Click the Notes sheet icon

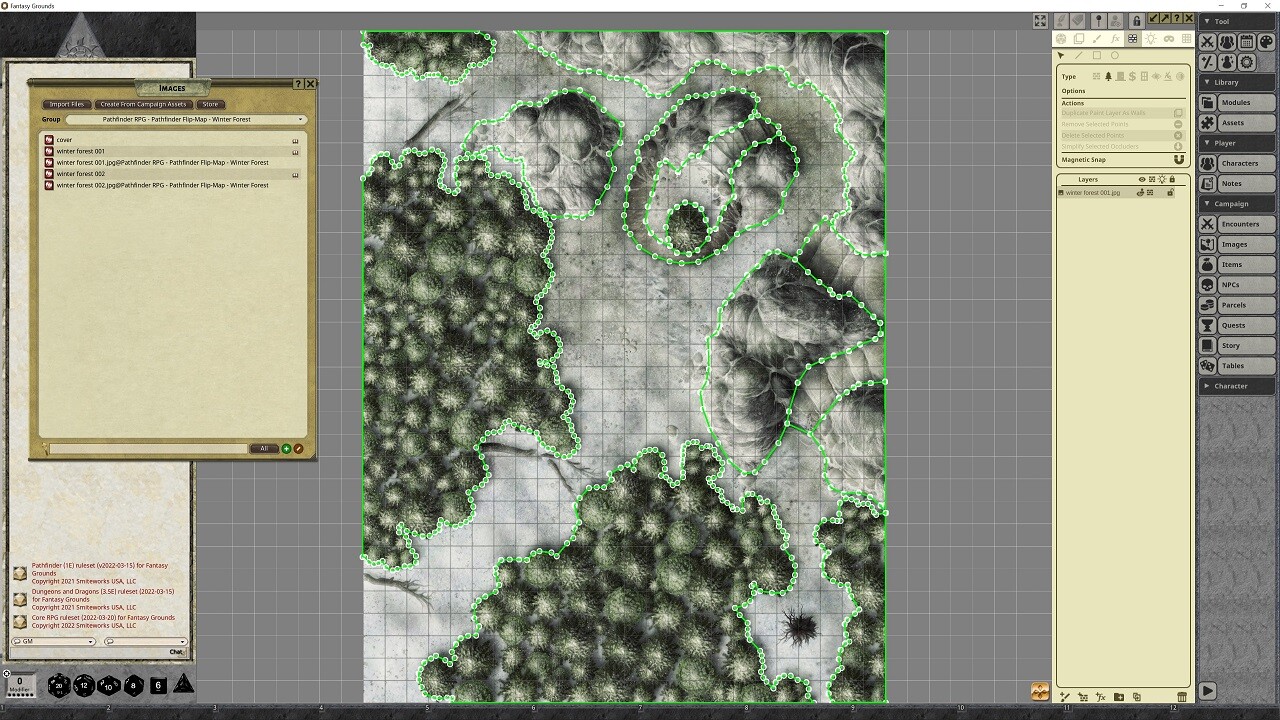pyautogui.click(x=1208, y=183)
